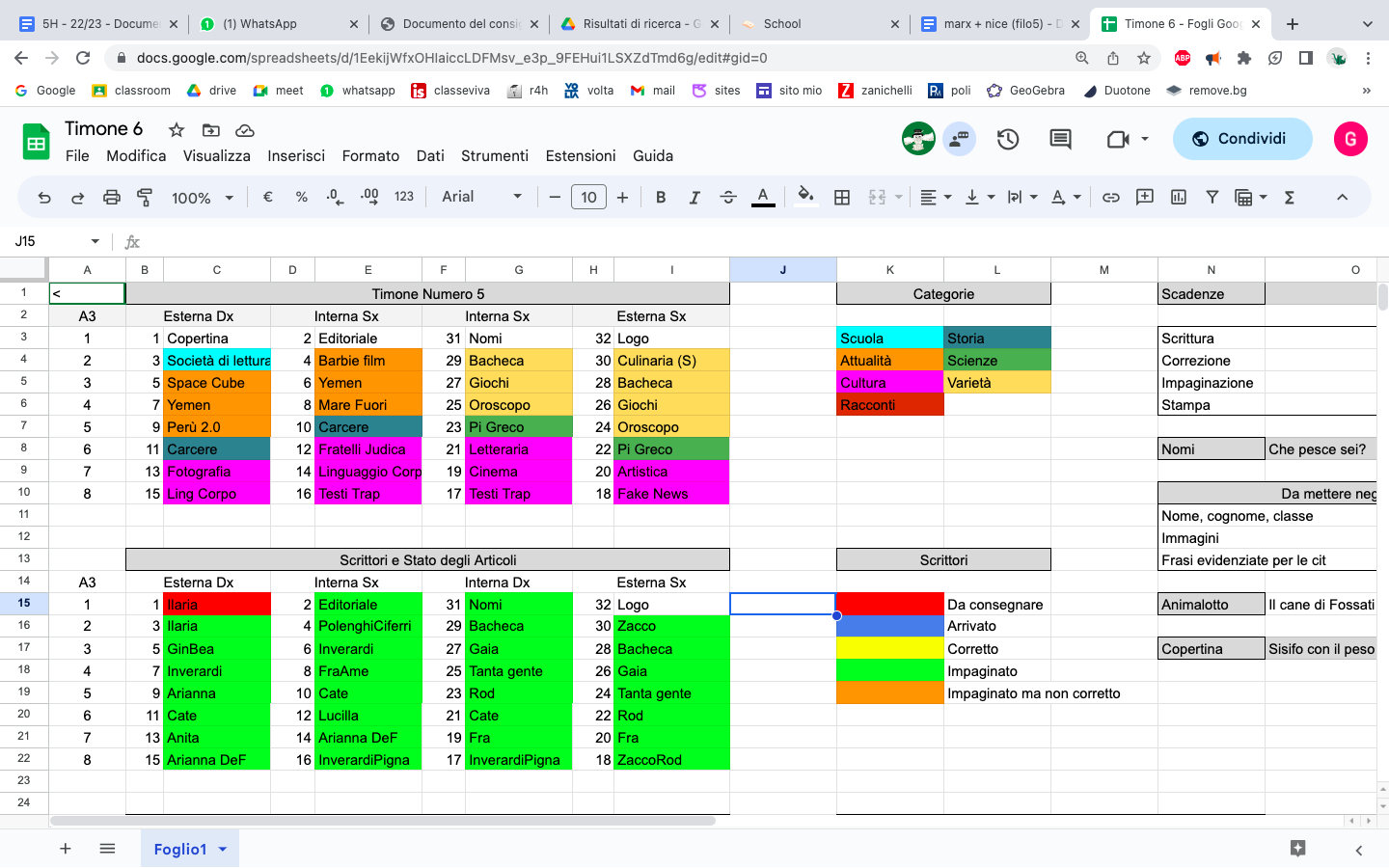
Task: Click column J header
Action: tap(782, 270)
